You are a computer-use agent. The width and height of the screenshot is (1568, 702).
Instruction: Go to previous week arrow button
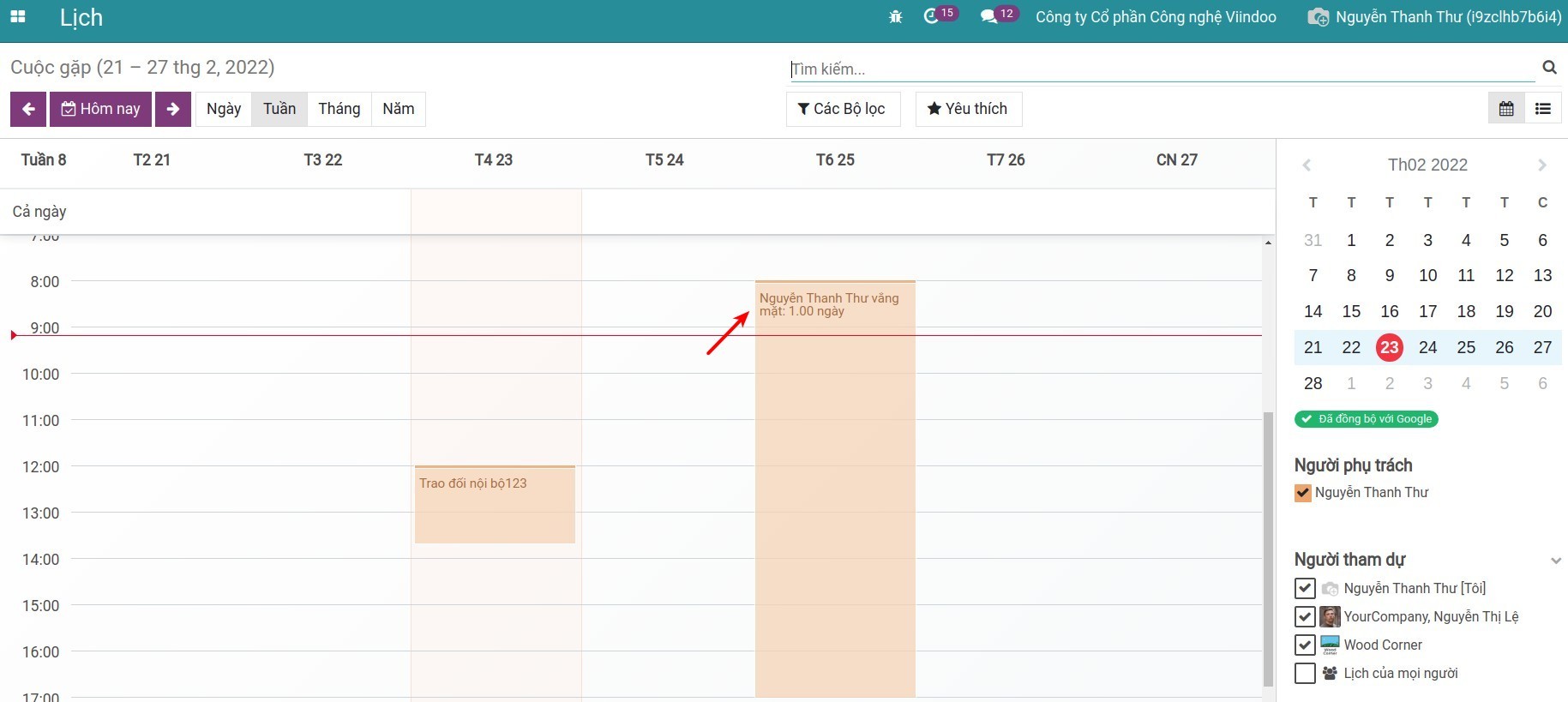point(28,109)
